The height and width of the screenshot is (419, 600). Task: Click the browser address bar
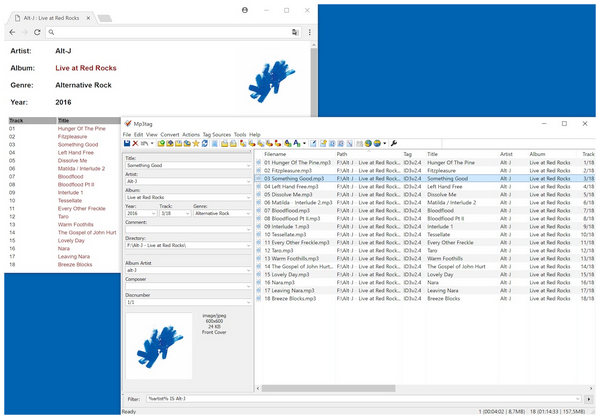tap(172, 33)
